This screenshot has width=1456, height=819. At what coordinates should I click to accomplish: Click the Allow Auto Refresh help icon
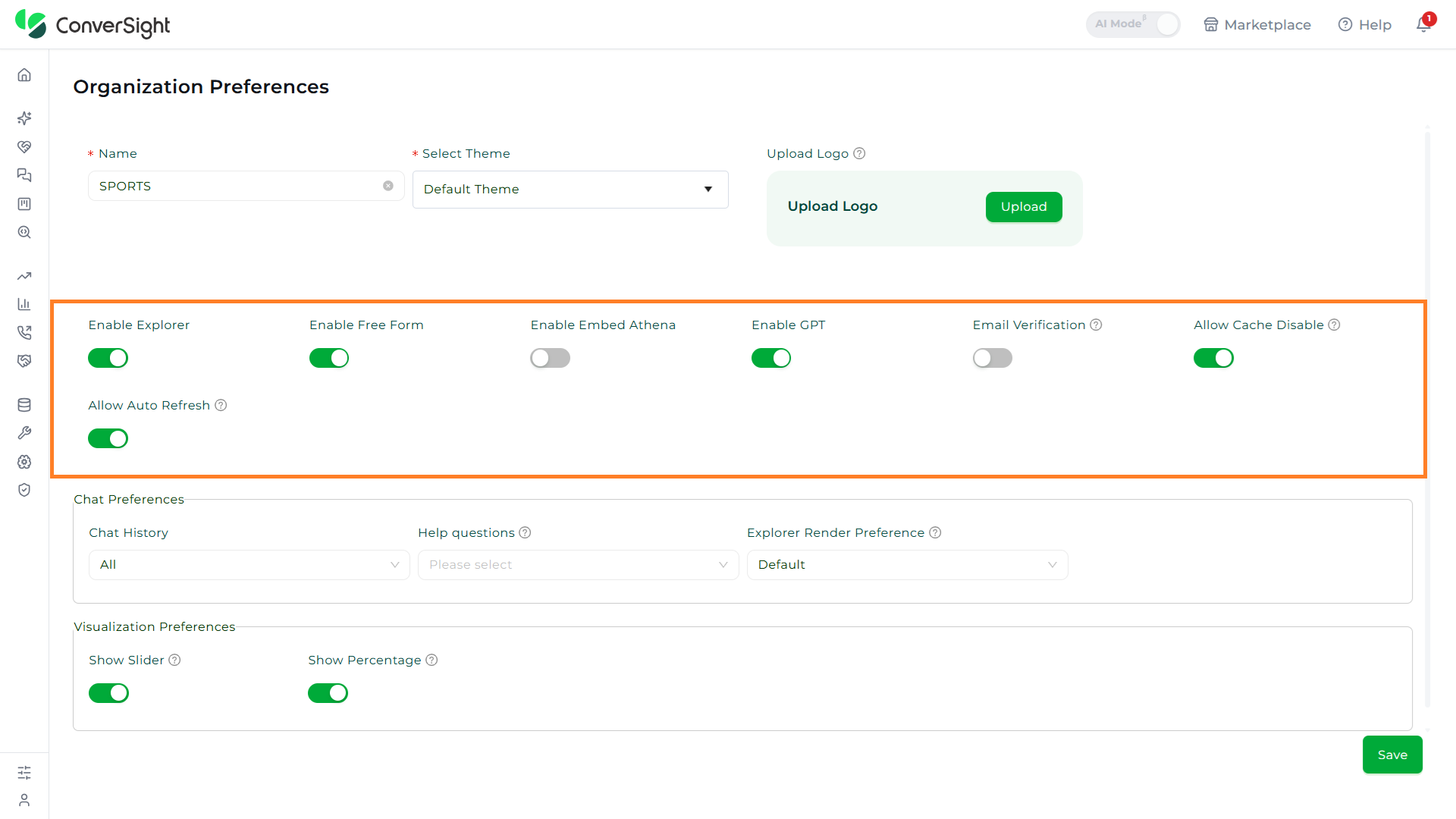pyautogui.click(x=221, y=405)
